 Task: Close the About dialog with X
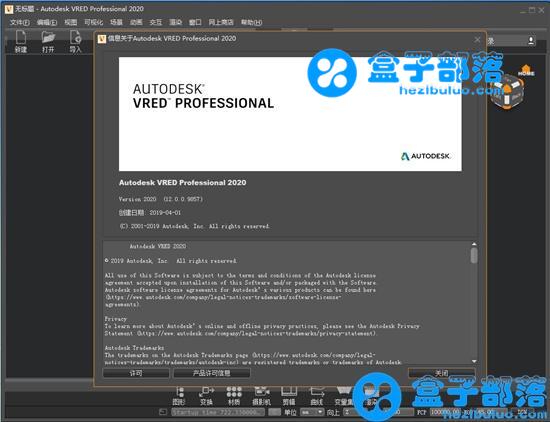point(477,40)
